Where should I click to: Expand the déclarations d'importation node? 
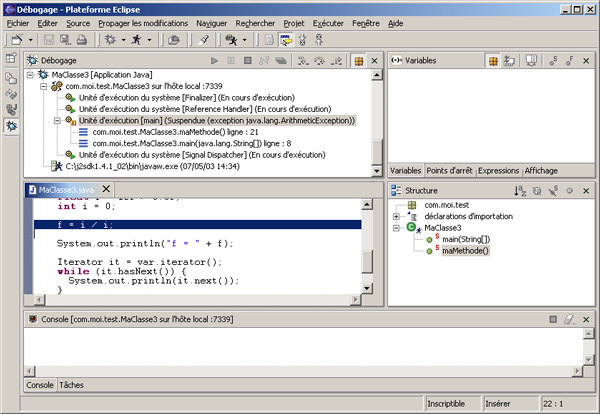tap(397, 216)
